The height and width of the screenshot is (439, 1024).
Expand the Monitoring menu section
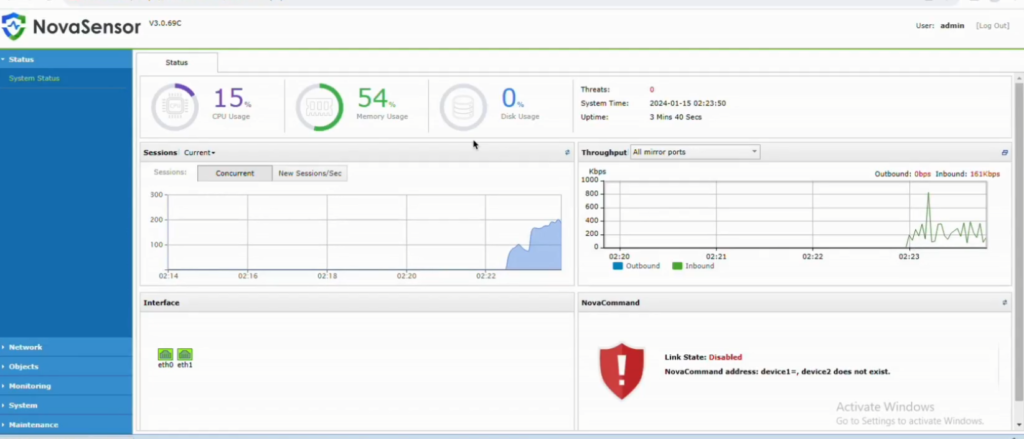point(66,385)
